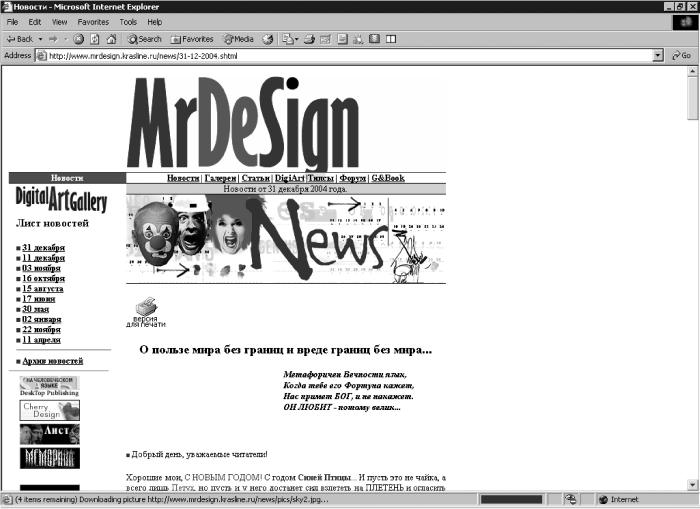The width and height of the screenshot is (700, 509).
Task: Click the status bar download progress bar
Action: click(x=512, y=499)
